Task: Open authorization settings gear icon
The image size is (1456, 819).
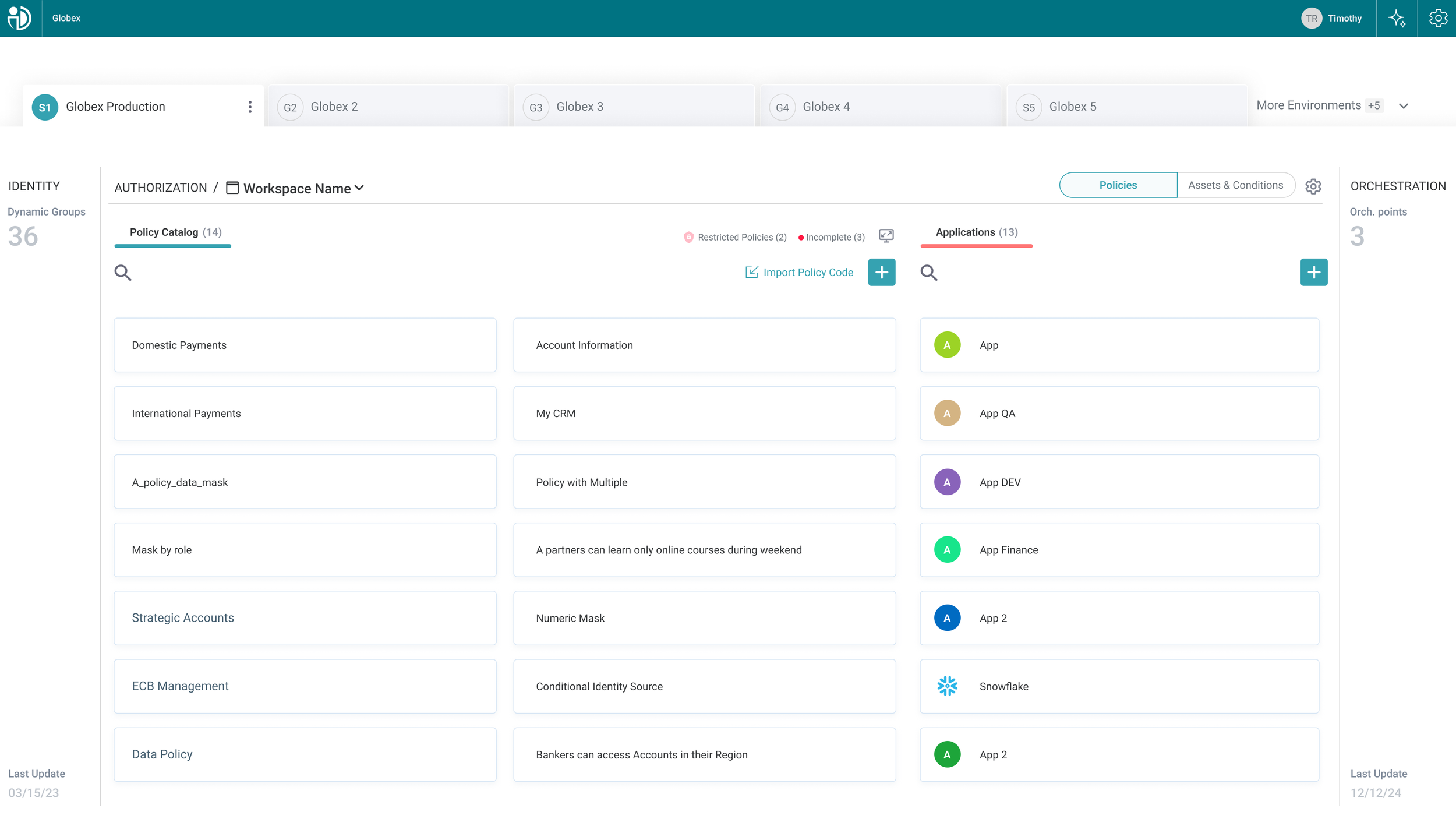Action: [1313, 186]
